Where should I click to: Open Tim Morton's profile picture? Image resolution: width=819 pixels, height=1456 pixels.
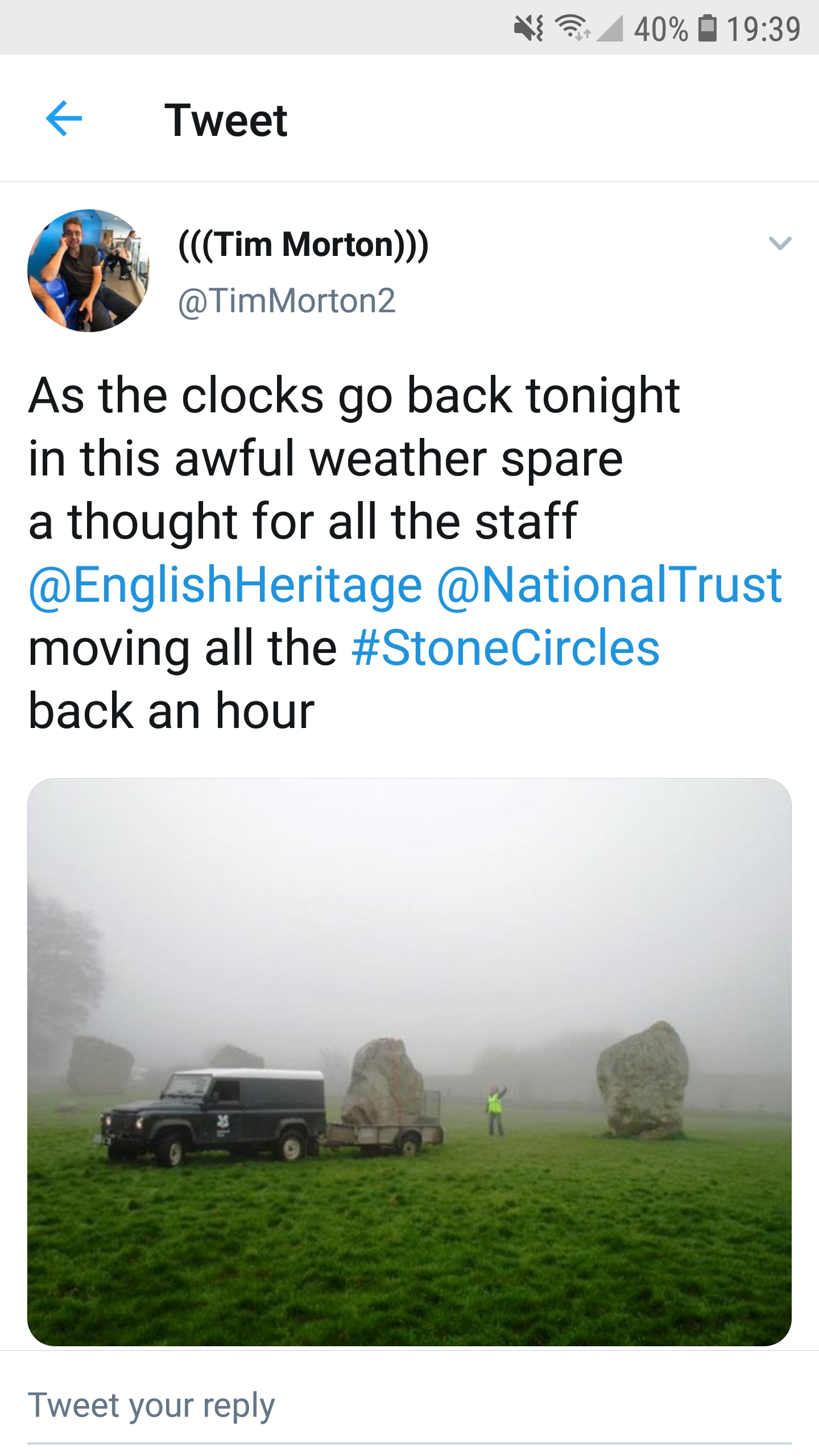[x=89, y=271]
